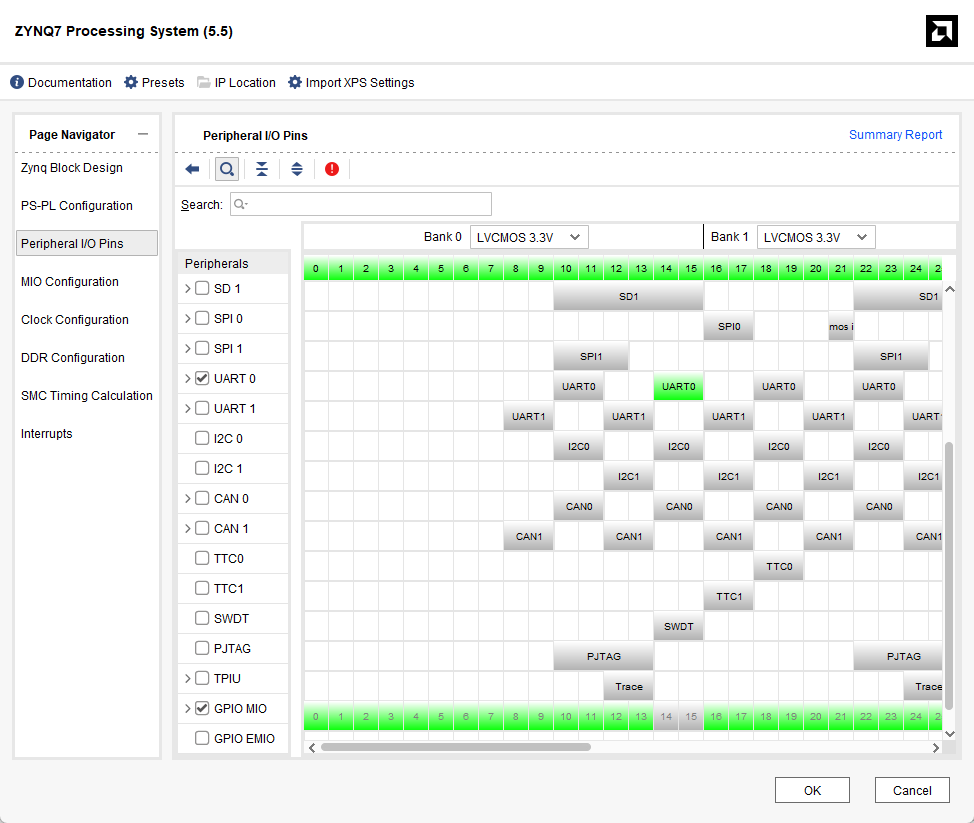This screenshot has height=823, width=974.
Task: Enable the UART 1 checkbox
Action: pos(202,408)
